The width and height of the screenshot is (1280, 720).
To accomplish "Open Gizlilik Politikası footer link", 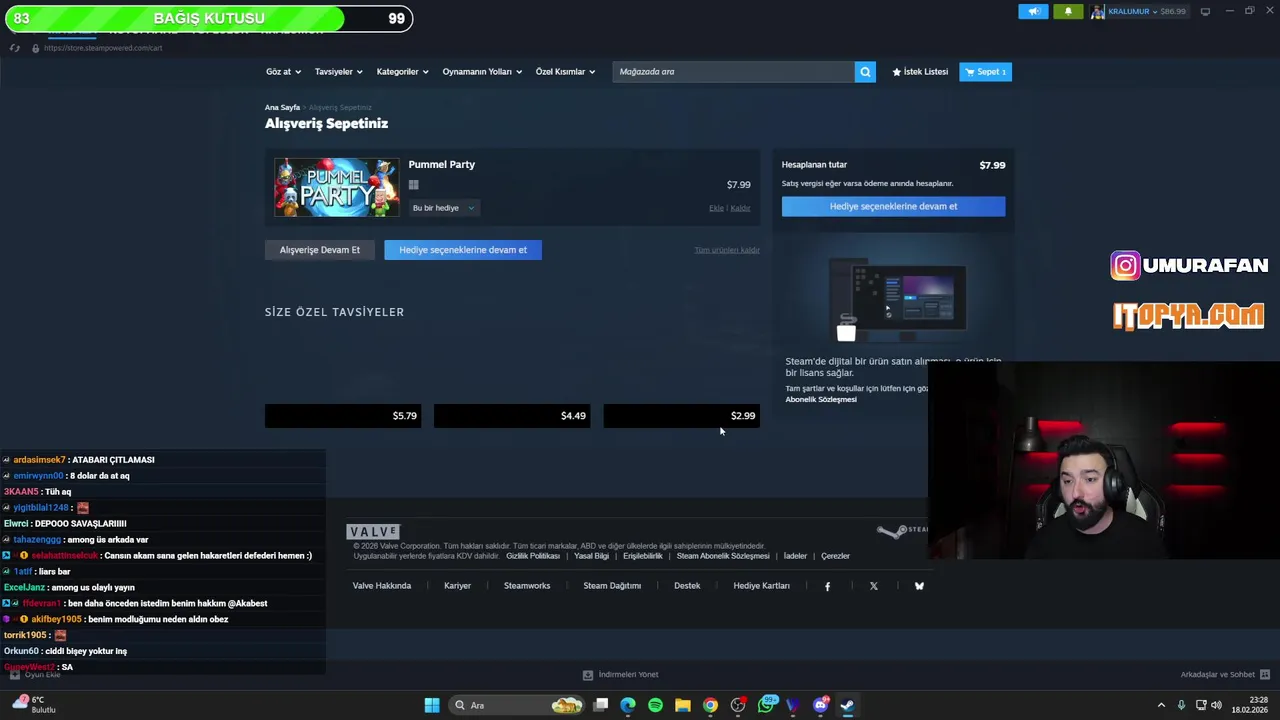I will 533,556.
